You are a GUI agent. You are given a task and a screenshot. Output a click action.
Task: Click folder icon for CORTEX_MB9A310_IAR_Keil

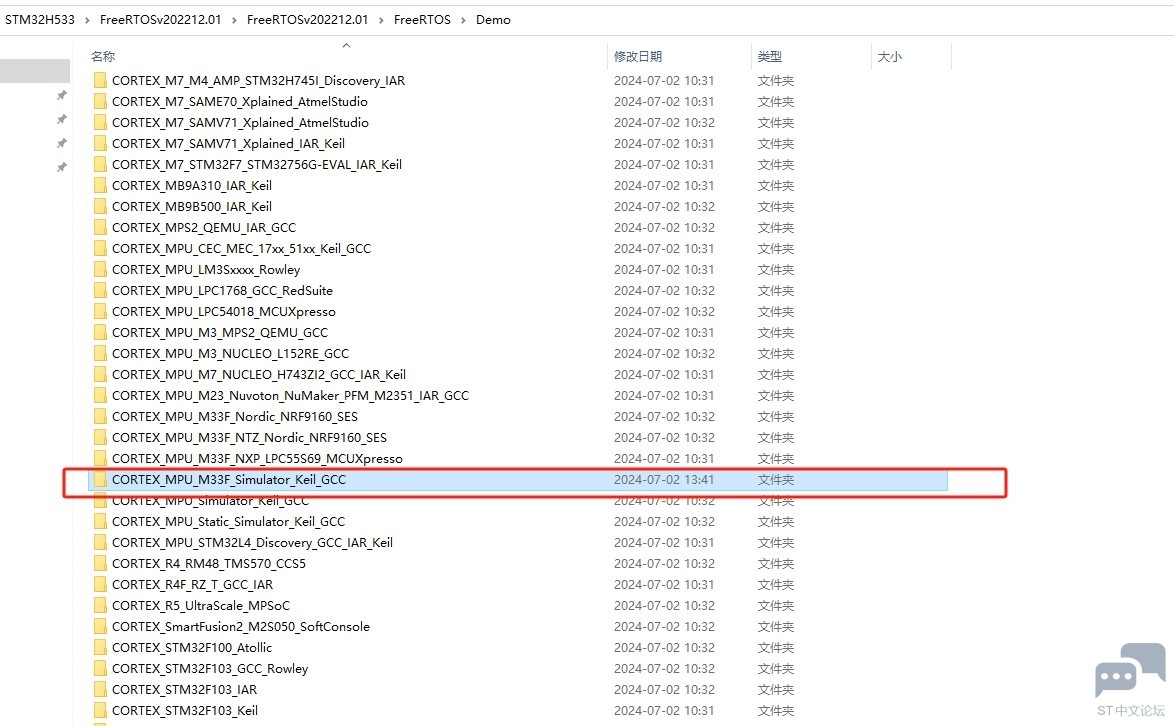tap(100, 186)
